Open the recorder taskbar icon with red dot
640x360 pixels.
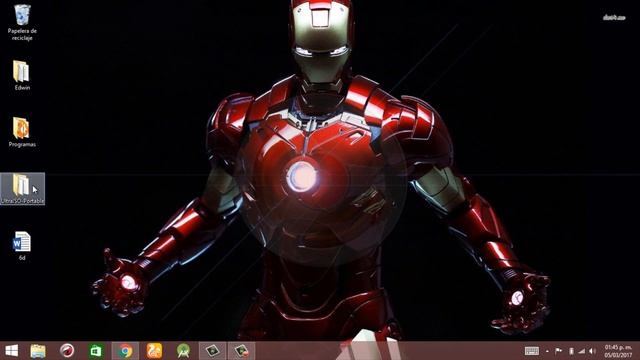click(x=241, y=351)
